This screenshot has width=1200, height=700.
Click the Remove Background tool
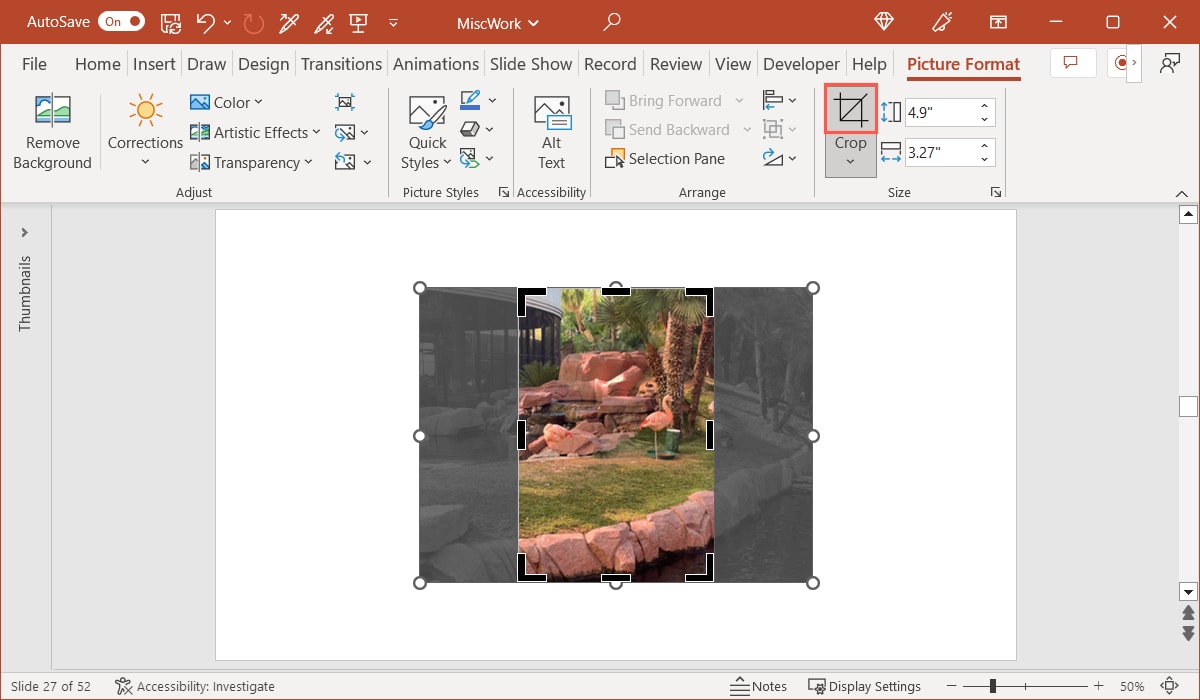[x=52, y=130]
